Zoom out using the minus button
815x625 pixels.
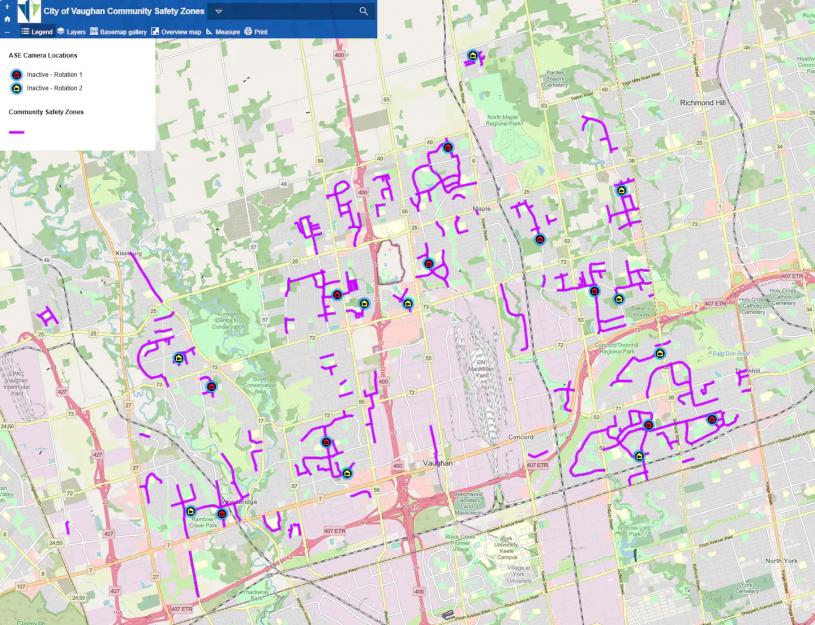7,32
